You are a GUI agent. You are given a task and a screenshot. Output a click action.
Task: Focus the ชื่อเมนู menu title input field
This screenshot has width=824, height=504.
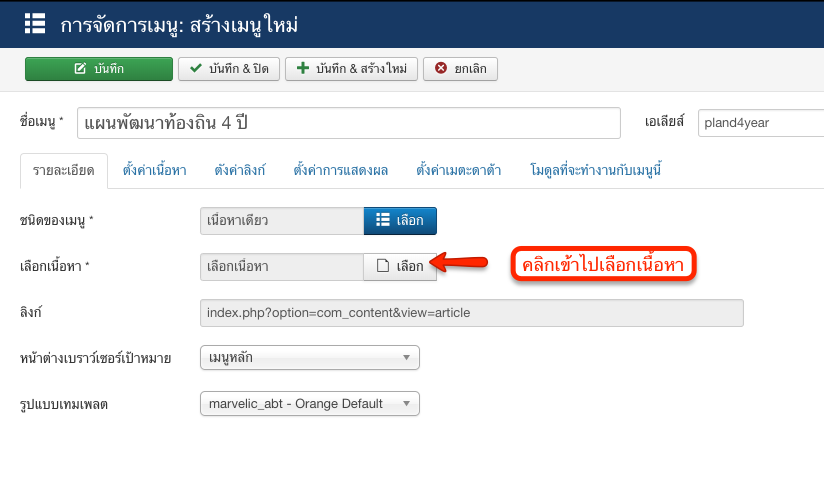coord(348,123)
